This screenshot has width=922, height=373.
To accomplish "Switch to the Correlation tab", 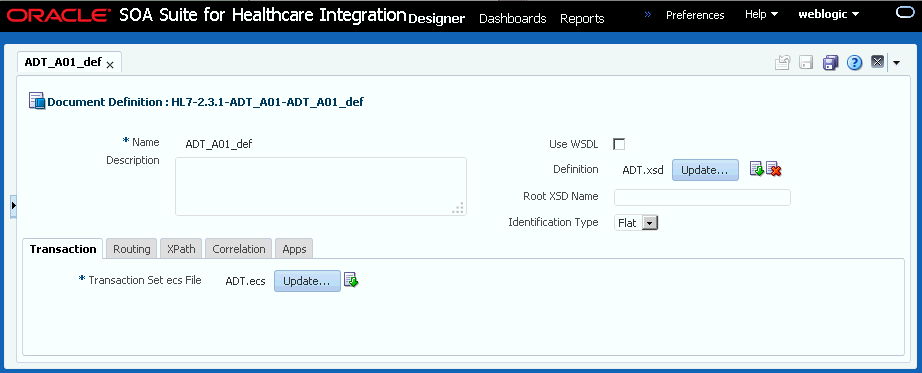I will 239,249.
